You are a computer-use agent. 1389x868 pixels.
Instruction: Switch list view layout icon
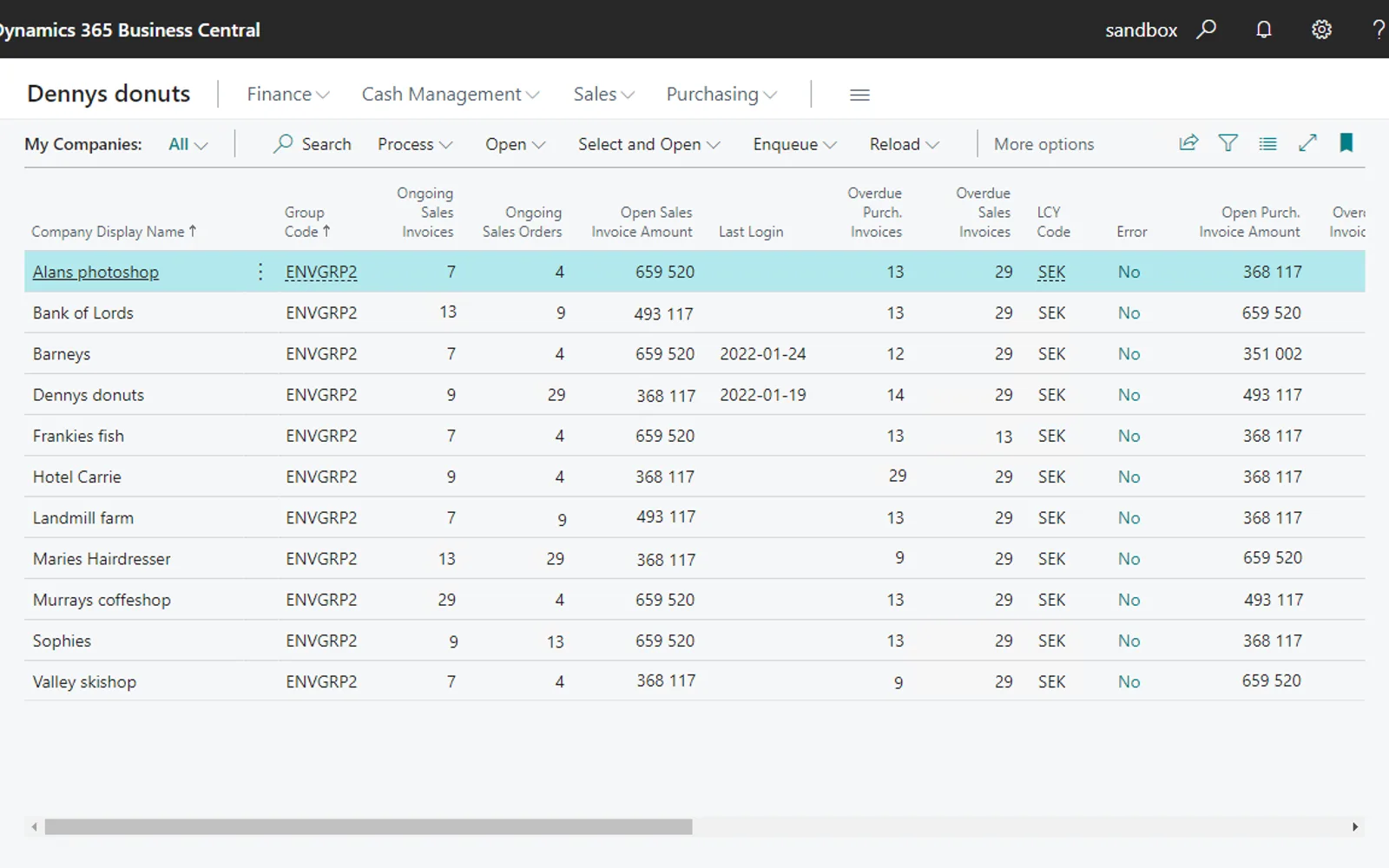coord(1268,143)
